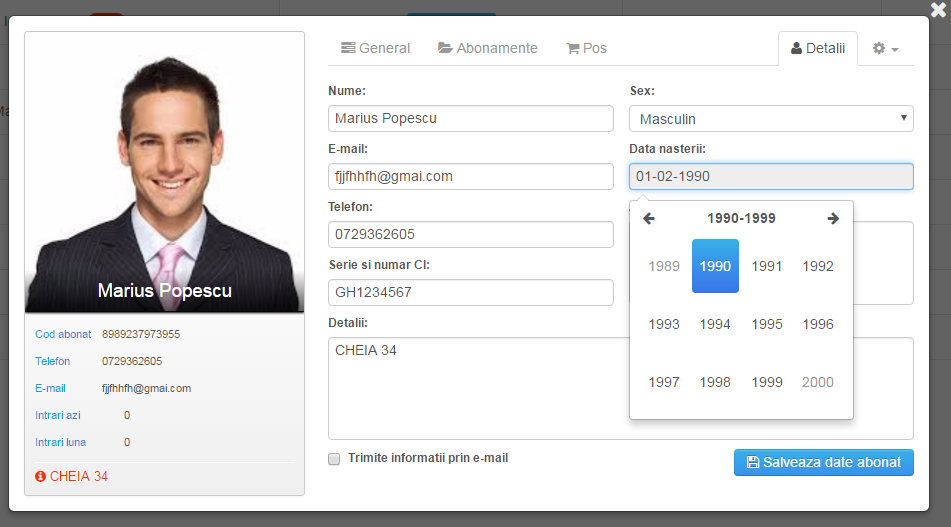The width and height of the screenshot is (951, 527).
Task: Click the E-mail input field
Action: [471, 176]
